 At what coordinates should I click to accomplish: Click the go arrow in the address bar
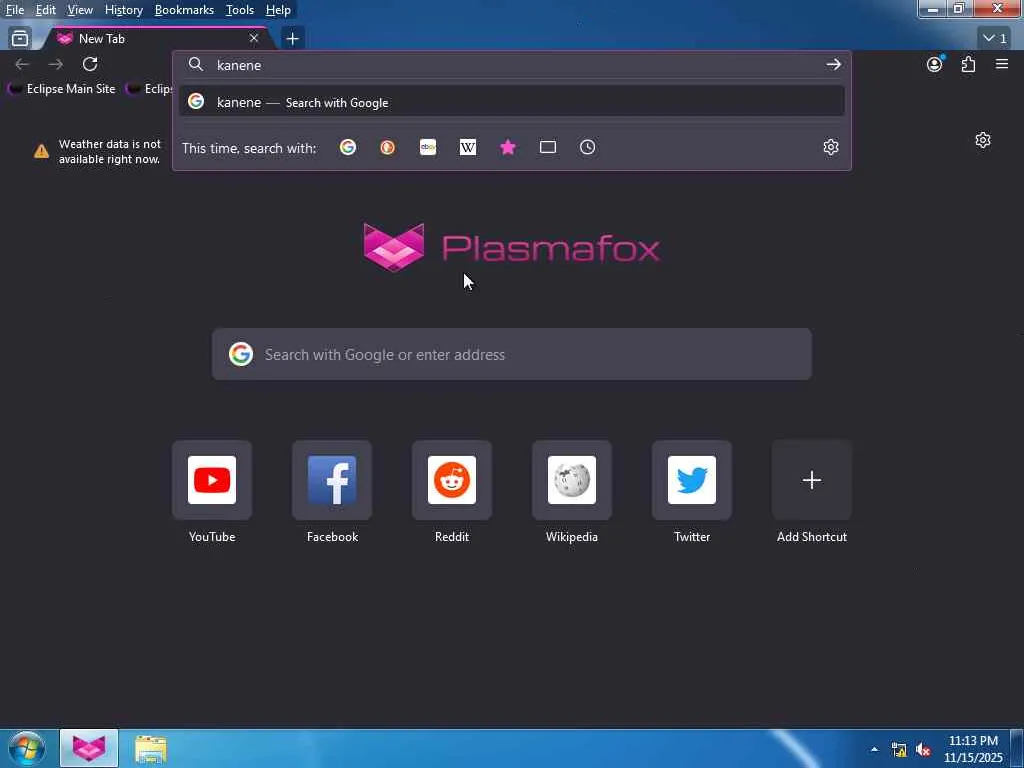(x=833, y=65)
